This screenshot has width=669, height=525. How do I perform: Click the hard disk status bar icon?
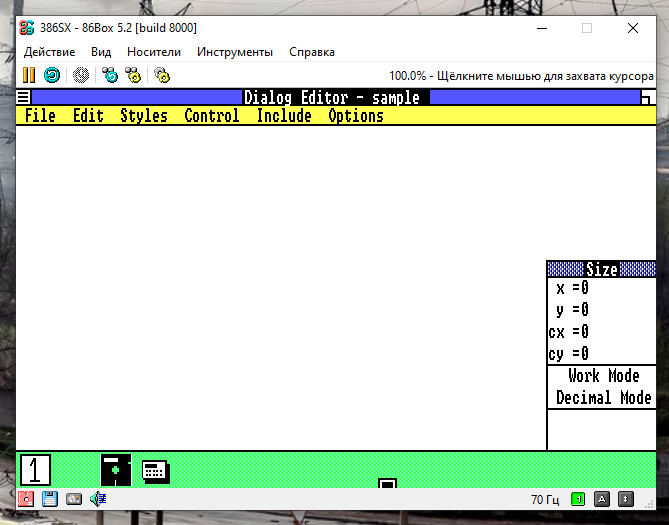(73, 498)
